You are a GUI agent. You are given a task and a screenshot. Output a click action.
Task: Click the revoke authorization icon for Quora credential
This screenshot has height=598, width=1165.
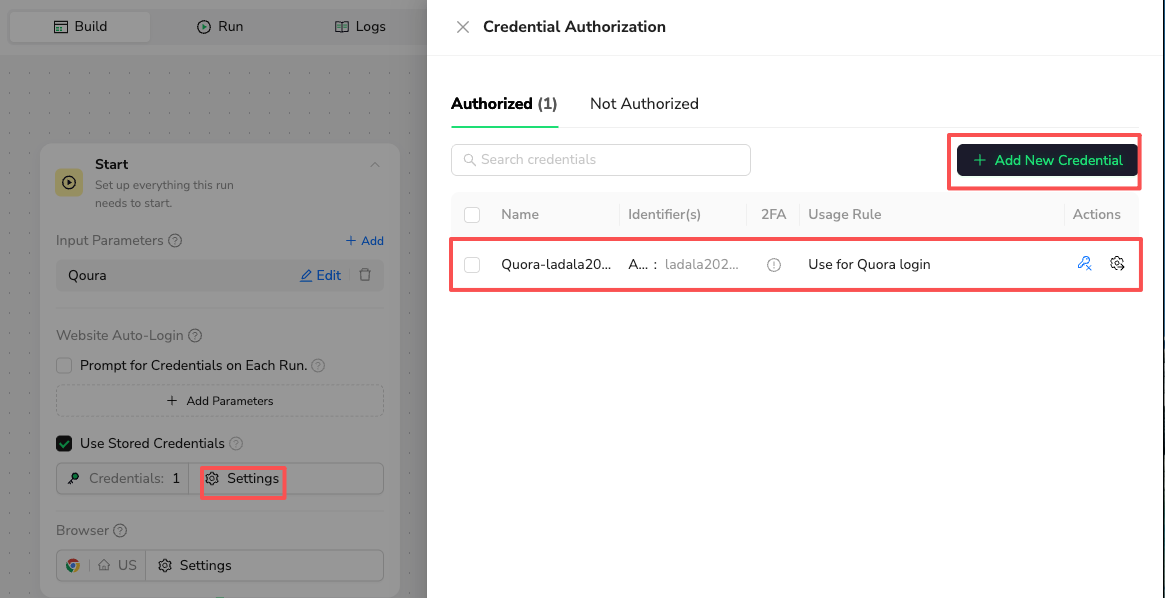tap(1084, 264)
